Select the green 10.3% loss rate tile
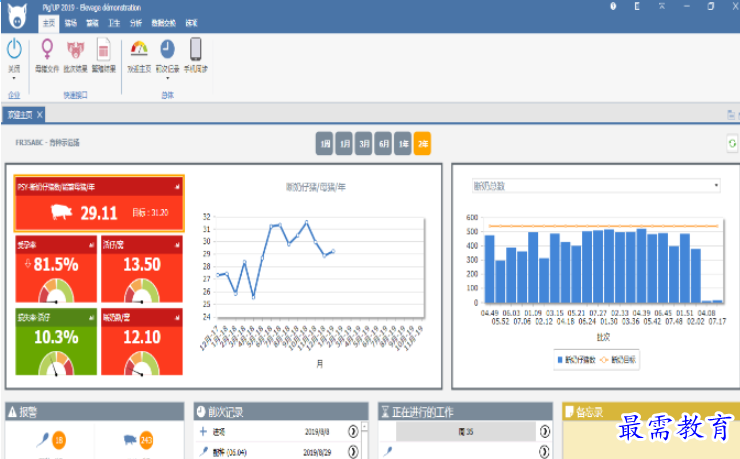Screen dimensions: 740x459 click(56, 342)
